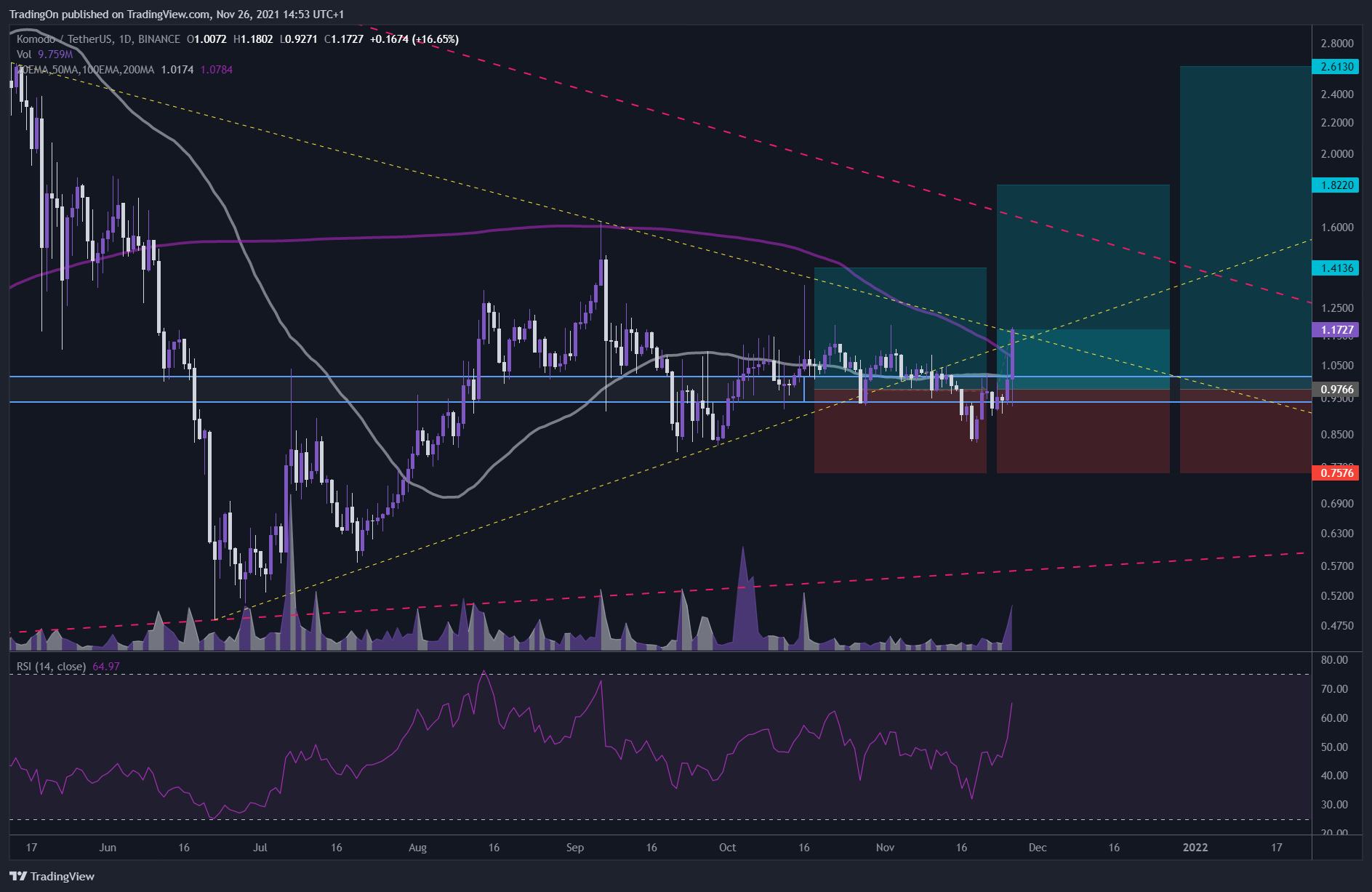Click 0.8500 on the price scale
The image size is (1372, 892).
coord(1337,435)
